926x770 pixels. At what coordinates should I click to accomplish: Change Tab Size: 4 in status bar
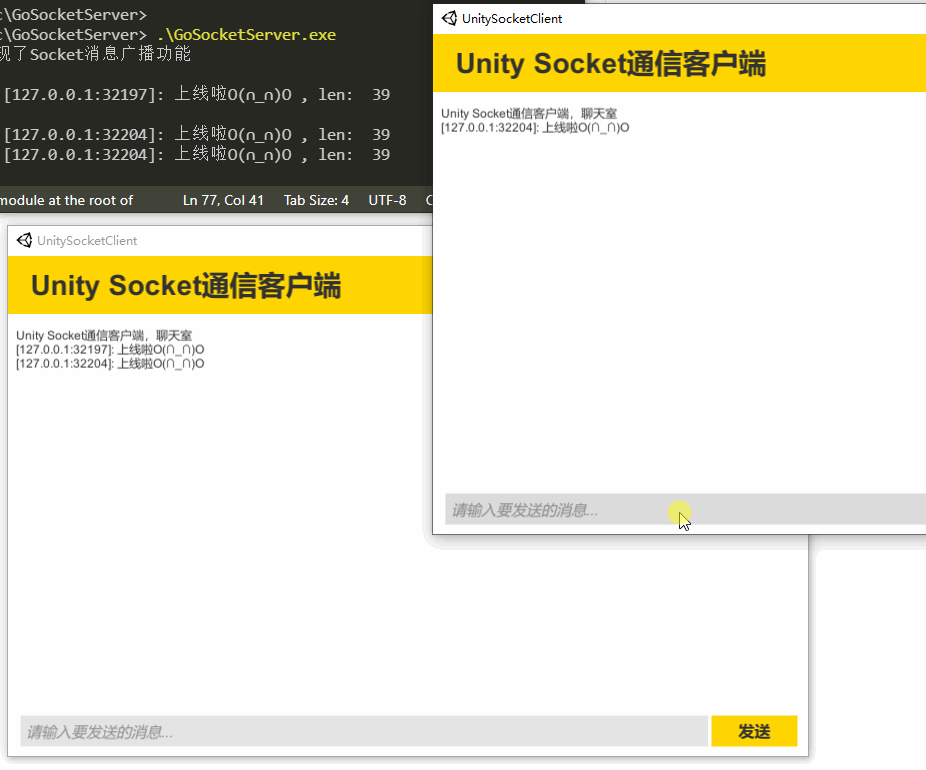coord(316,200)
